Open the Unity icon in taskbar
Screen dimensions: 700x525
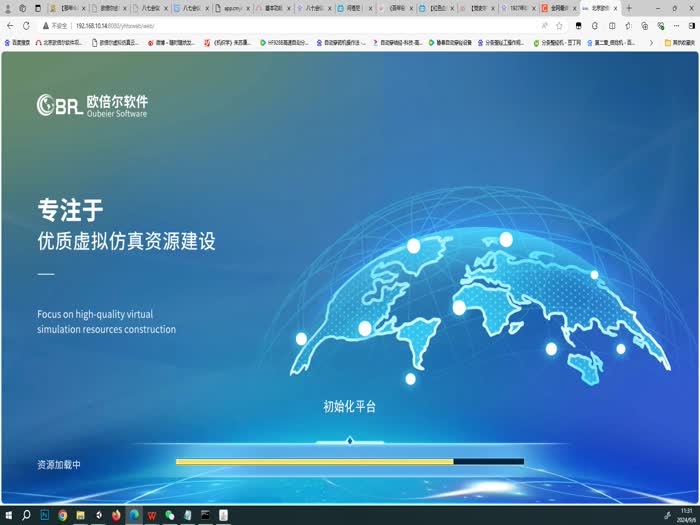(98, 515)
